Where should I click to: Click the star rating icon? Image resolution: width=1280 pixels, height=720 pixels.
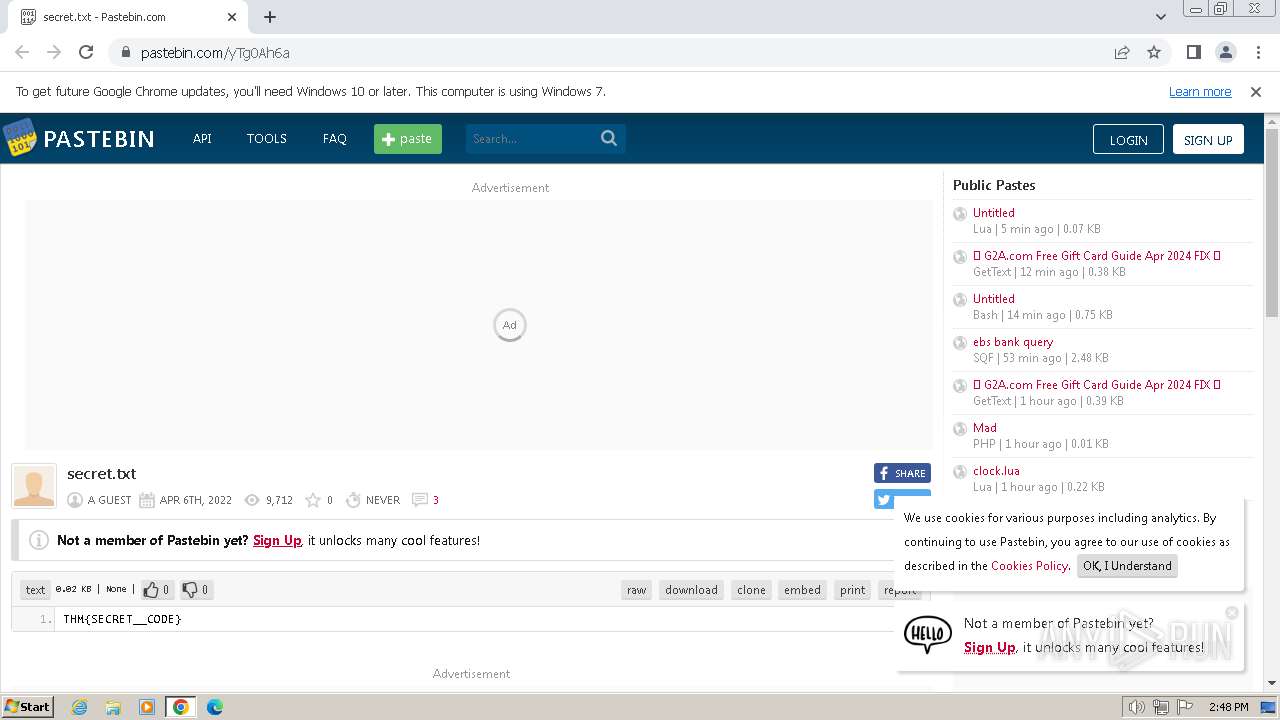(x=313, y=500)
